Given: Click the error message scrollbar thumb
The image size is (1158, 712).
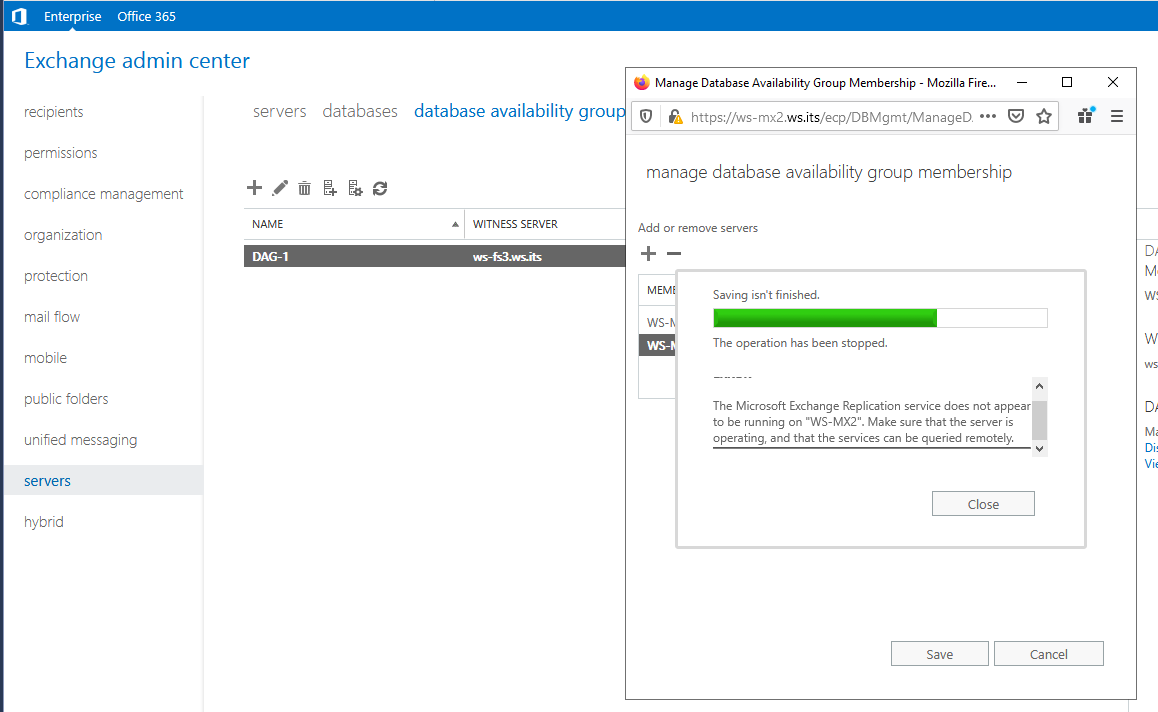Looking at the screenshot, I should tap(1039, 420).
